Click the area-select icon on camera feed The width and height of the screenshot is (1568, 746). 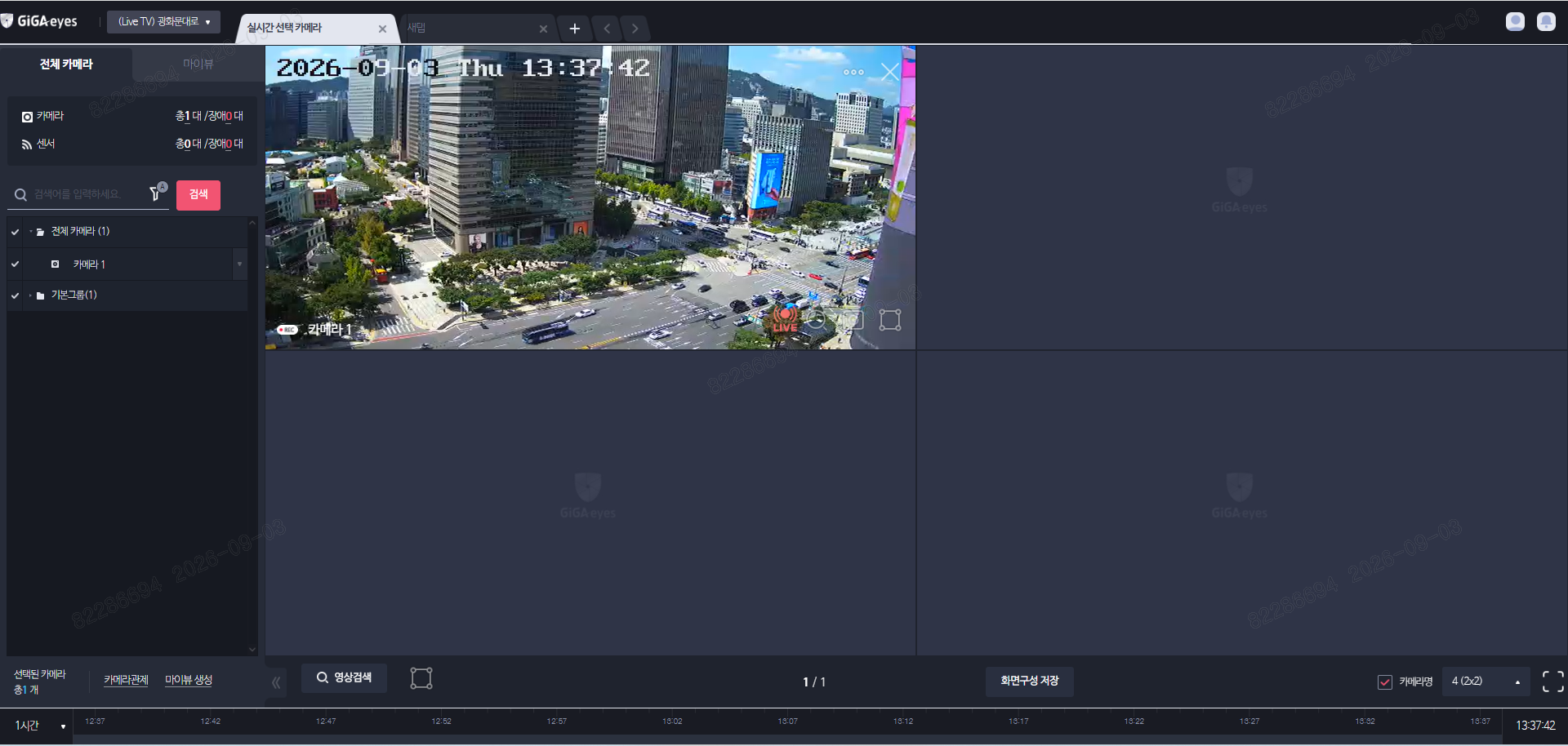tap(890, 320)
